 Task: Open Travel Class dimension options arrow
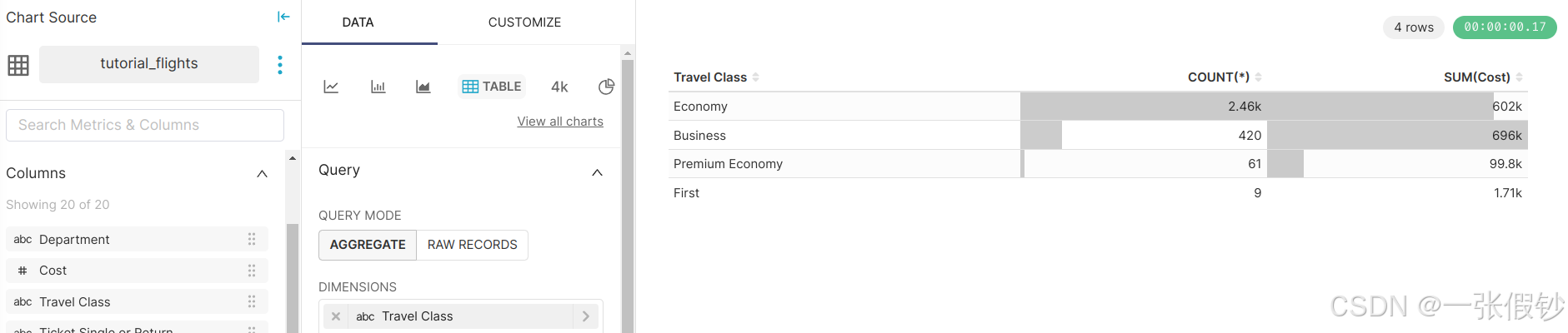coord(586,316)
